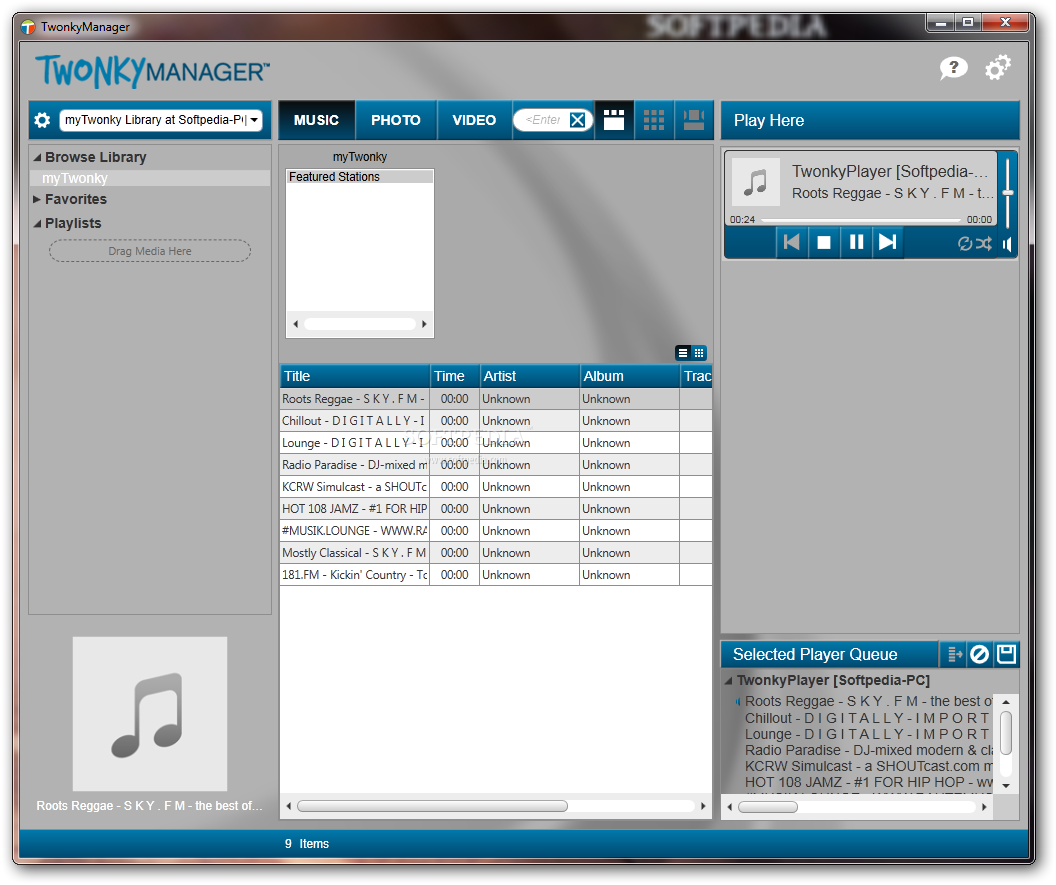This screenshot has height=885, width=1056.
Task: Click the playback progress bar
Action: click(x=861, y=220)
